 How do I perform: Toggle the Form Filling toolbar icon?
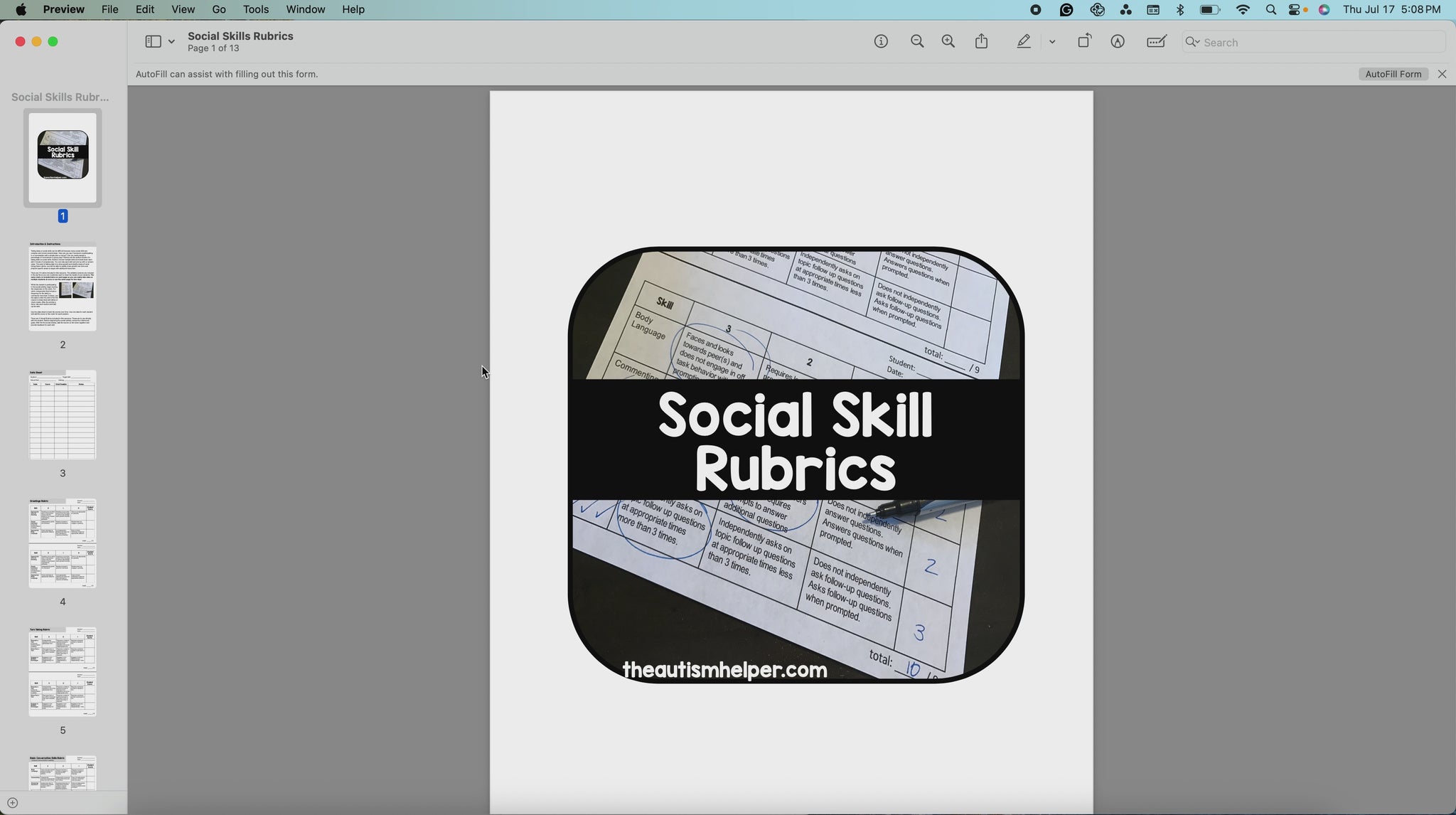coord(1157,42)
